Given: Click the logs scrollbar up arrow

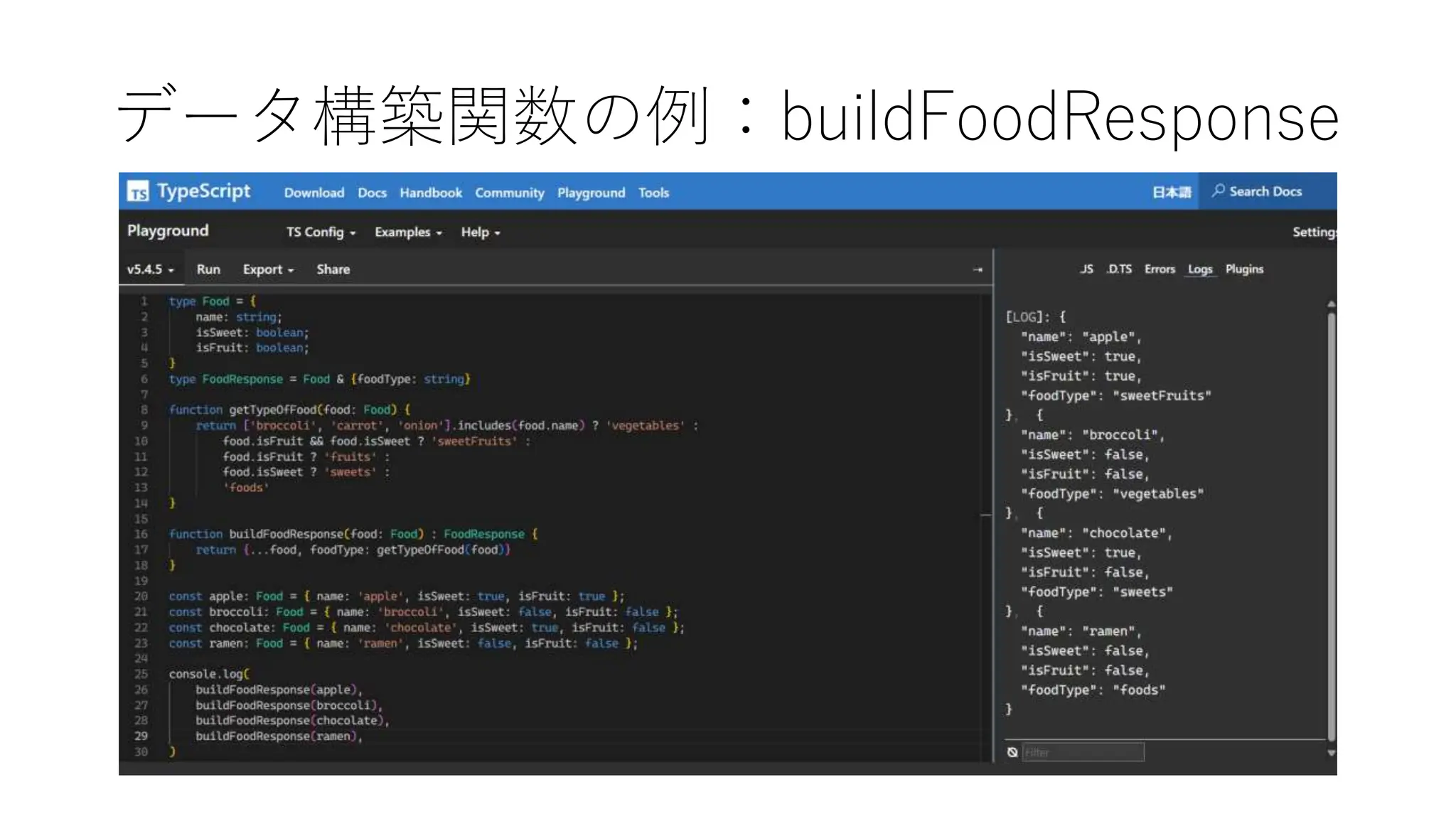Looking at the screenshot, I should [1332, 304].
